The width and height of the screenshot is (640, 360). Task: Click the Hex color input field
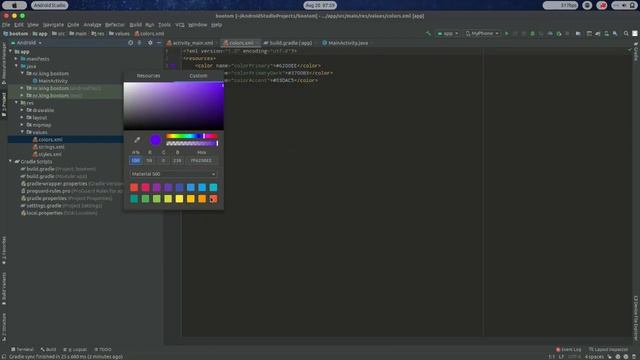pos(201,160)
